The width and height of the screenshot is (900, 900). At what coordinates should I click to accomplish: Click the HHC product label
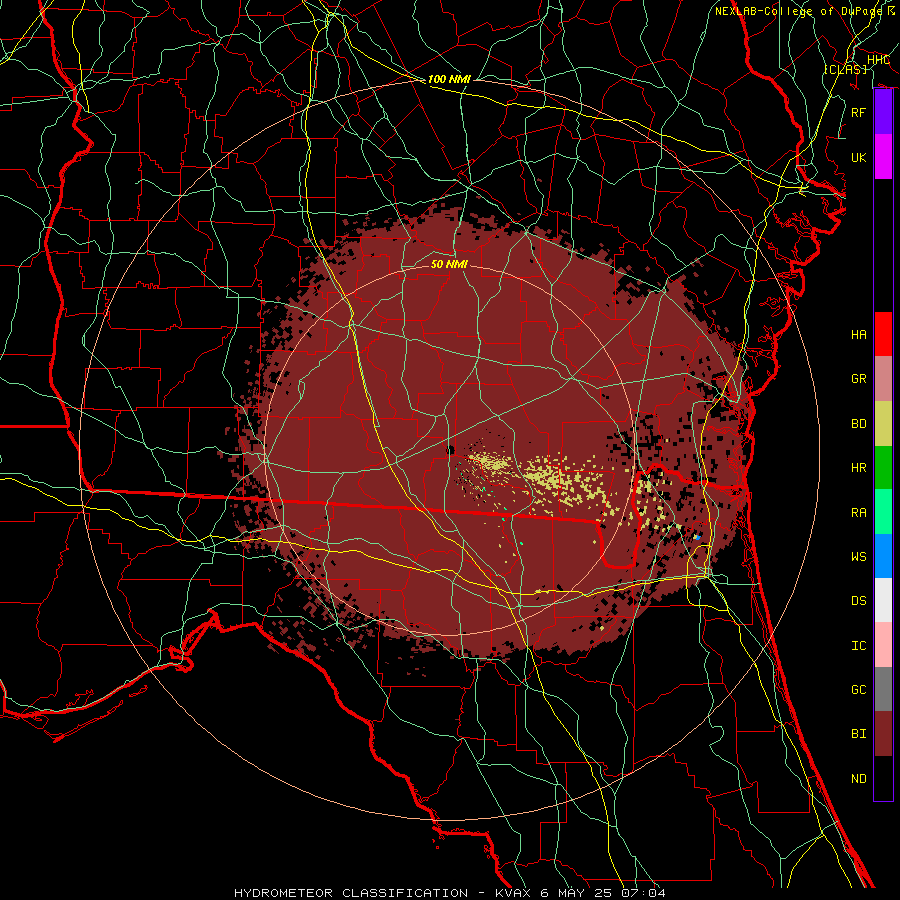coord(878,60)
